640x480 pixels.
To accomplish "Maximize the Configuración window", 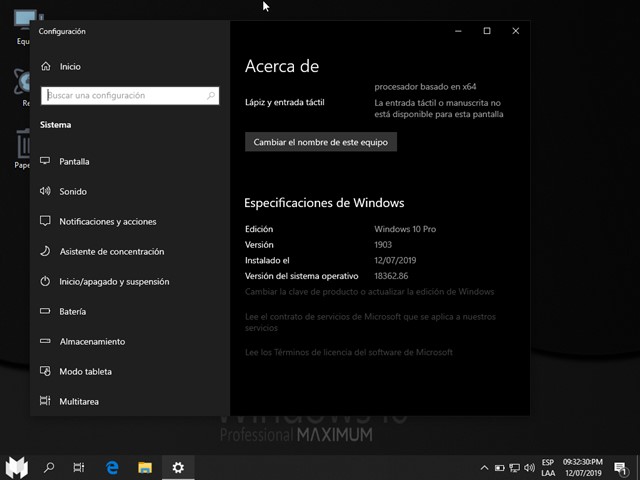I will 487,31.
